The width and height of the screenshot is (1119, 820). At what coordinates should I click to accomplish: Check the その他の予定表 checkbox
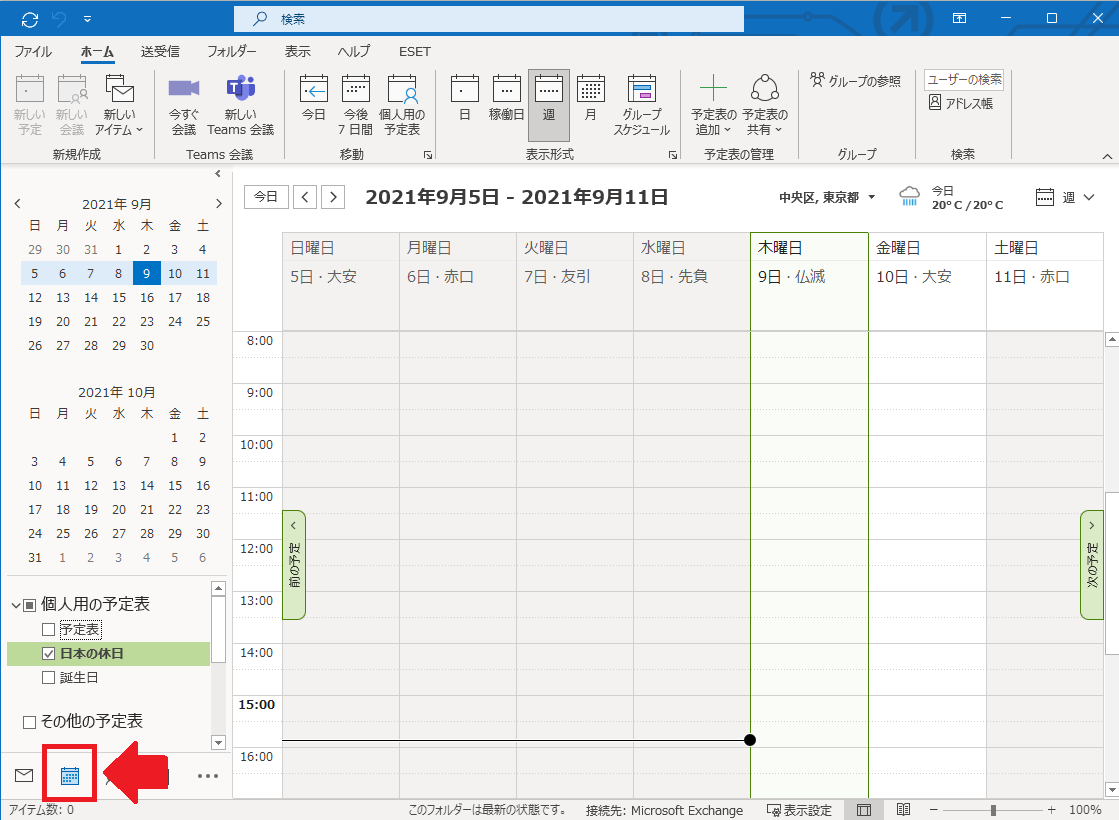(29, 722)
